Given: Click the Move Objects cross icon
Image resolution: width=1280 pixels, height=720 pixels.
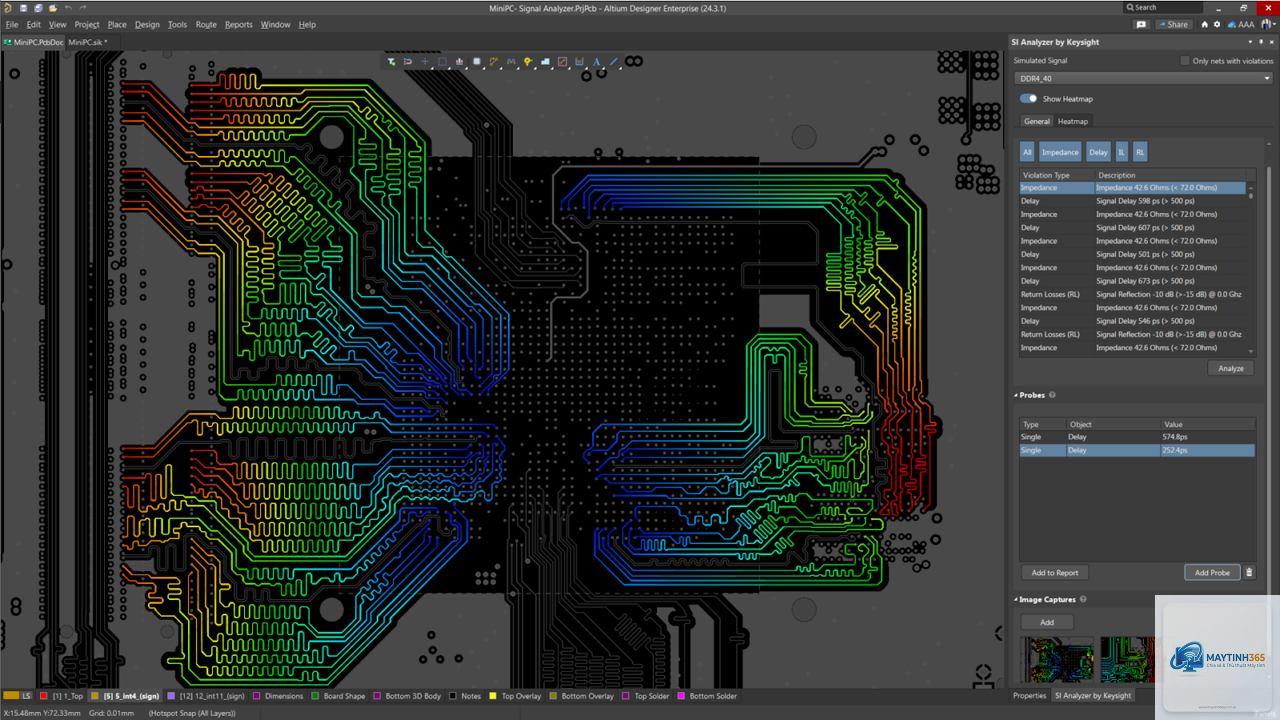Looking at the screenshot, I should (x=425, y=61).
